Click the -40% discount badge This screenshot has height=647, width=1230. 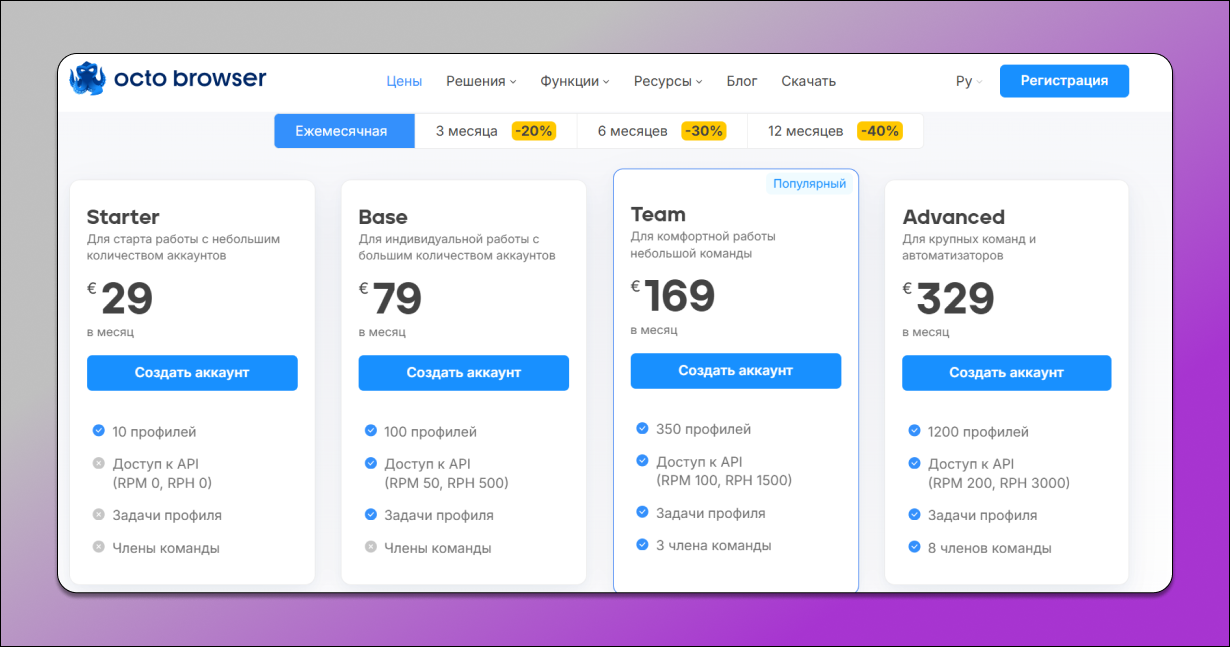coord(880,131)
